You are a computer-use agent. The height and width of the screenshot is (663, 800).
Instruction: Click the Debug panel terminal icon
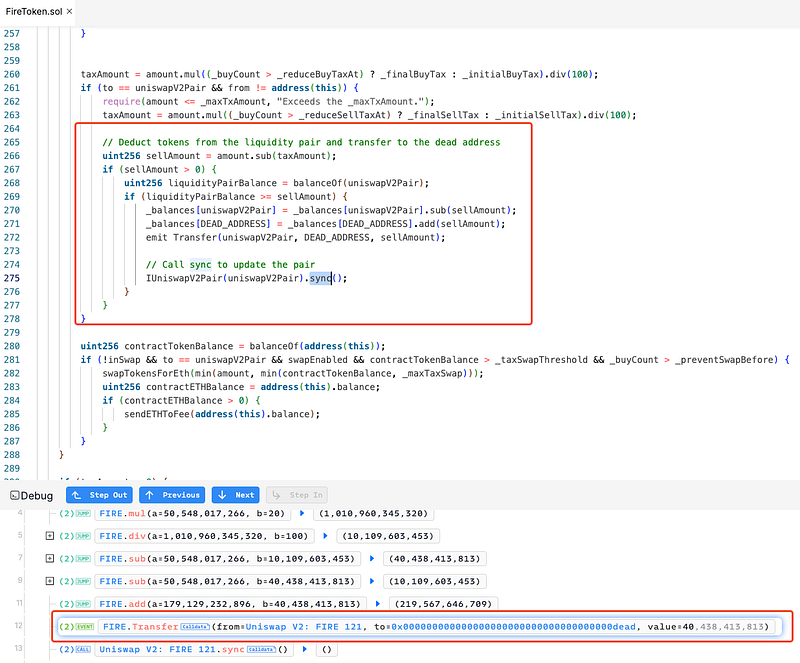click(x=14, y=496)
